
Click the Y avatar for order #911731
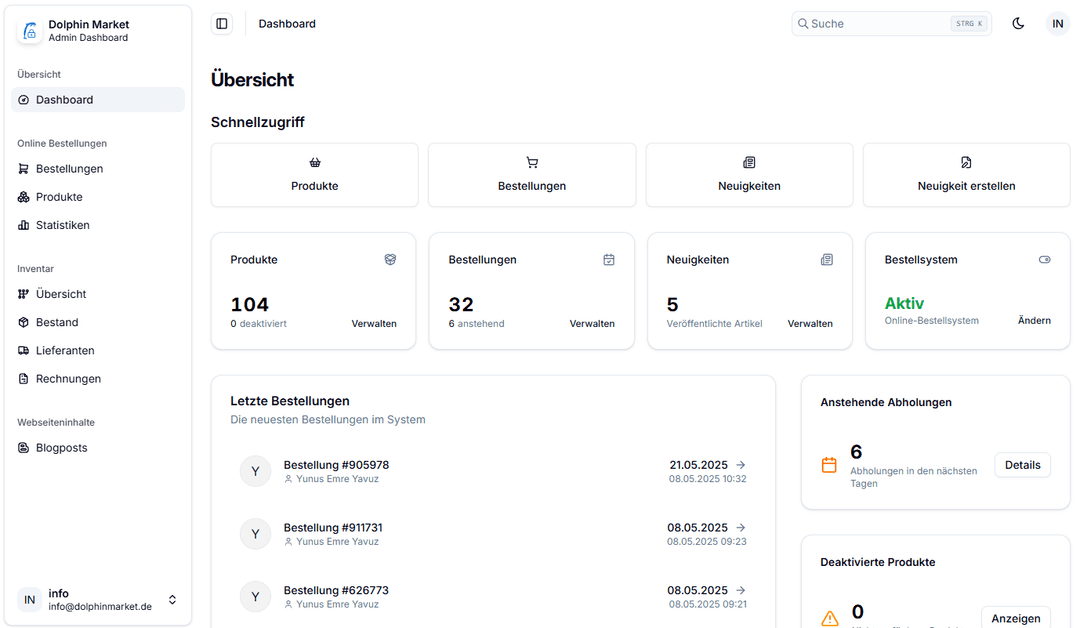click(256, 534)
